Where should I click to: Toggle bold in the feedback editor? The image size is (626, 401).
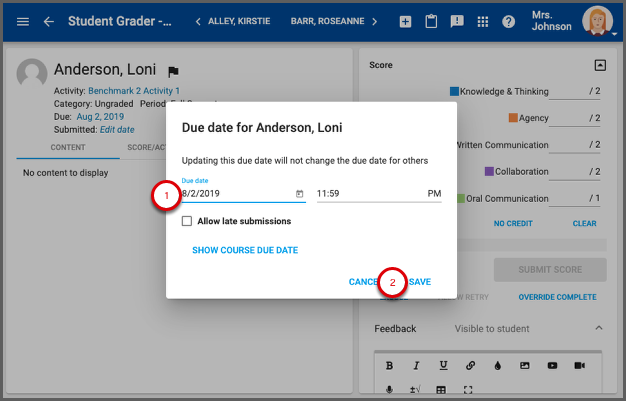coord(389,365)
